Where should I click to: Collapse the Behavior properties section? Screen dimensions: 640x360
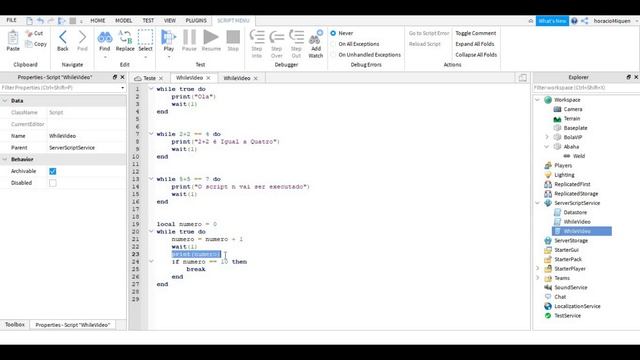point(5,160)
